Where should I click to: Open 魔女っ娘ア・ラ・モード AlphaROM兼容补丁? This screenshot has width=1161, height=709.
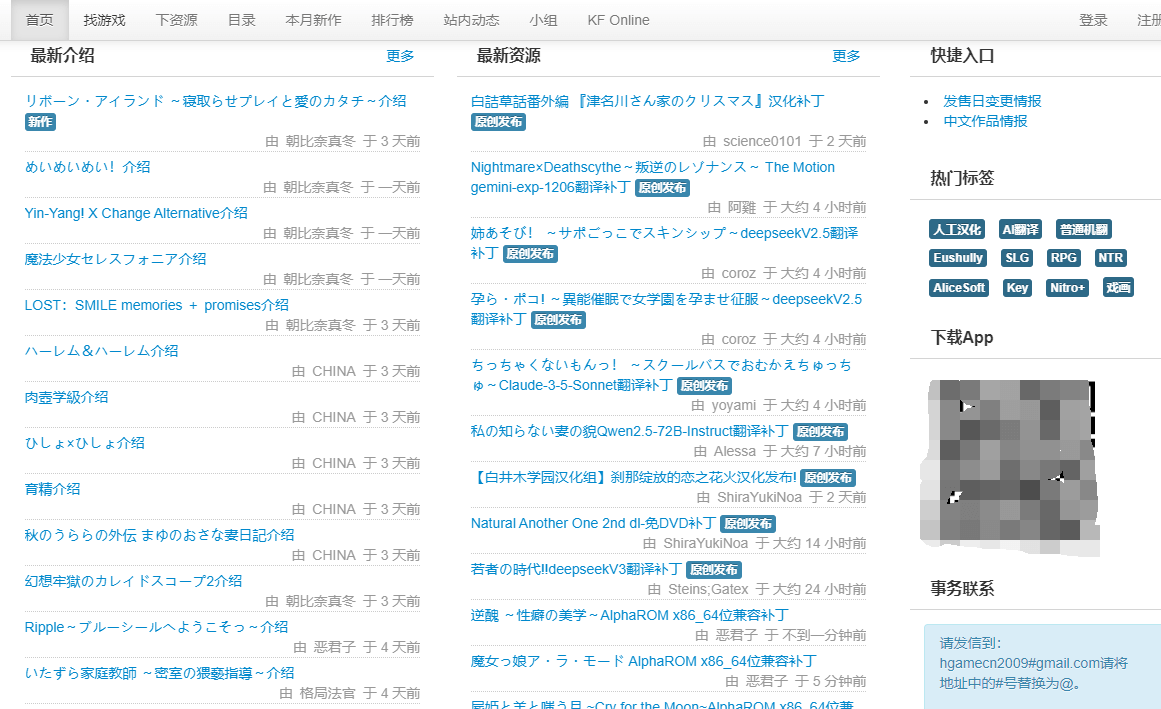(643, 661)
